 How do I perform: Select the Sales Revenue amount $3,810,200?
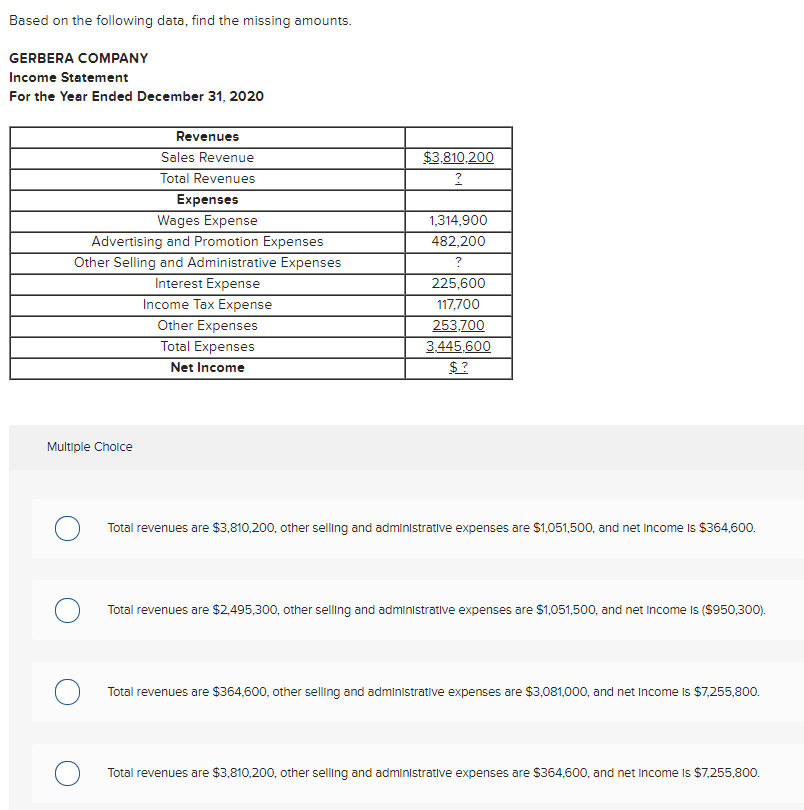pyautogui.click(x=458, y=157)
